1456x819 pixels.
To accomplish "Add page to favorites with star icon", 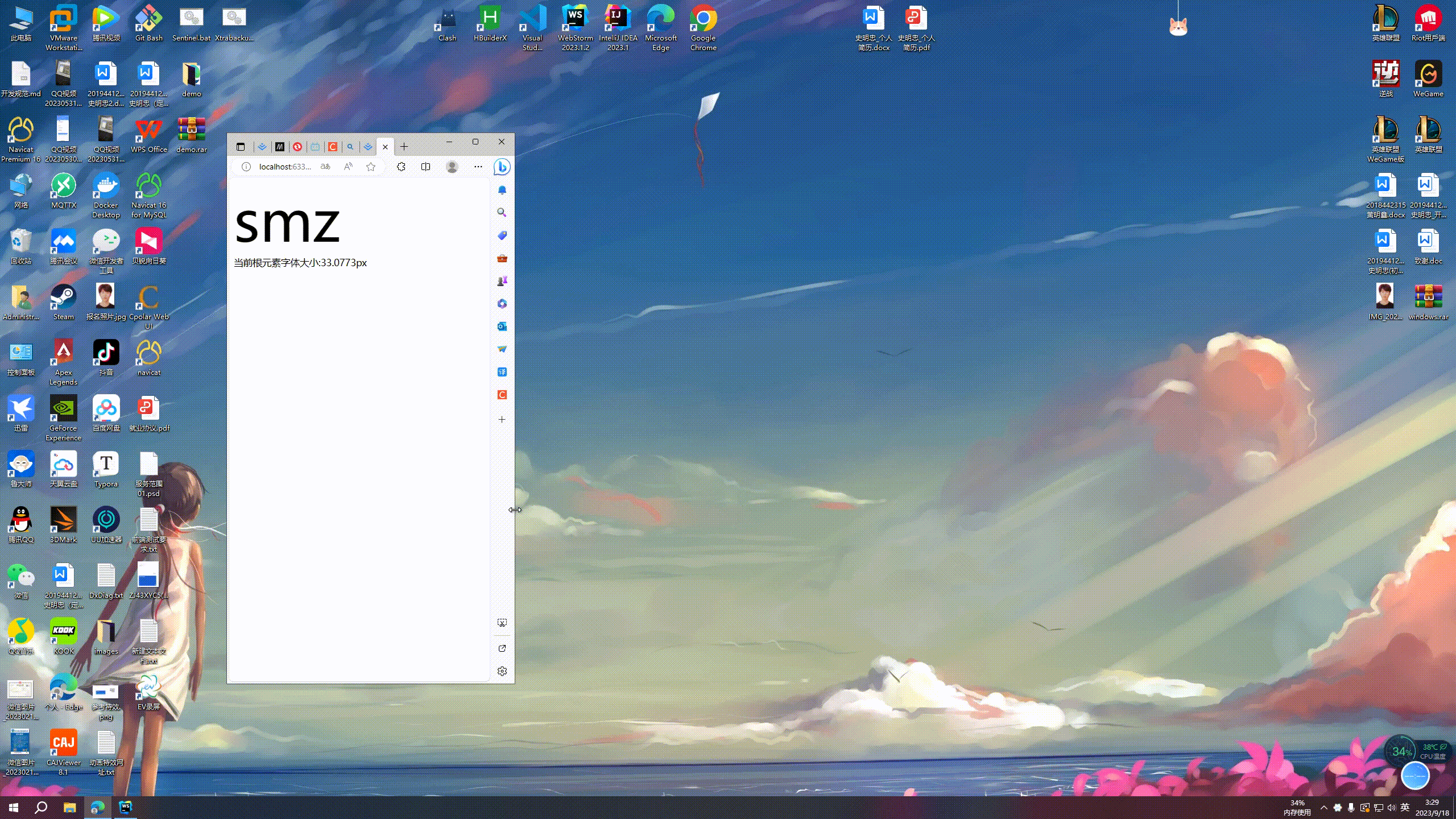I will [x=371, y=167].
